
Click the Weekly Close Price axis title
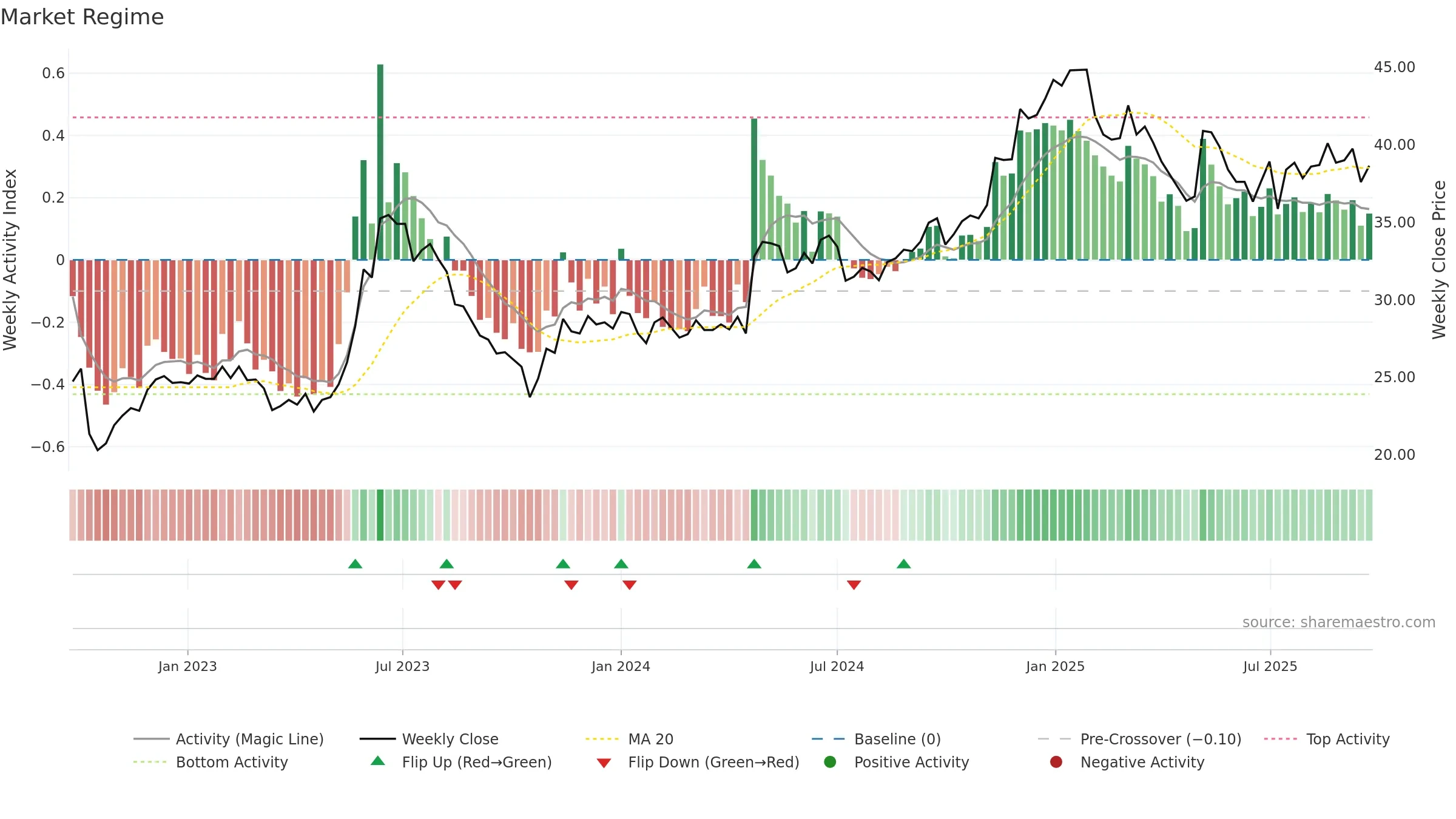pyautogui.click(x=1438, y=260)
